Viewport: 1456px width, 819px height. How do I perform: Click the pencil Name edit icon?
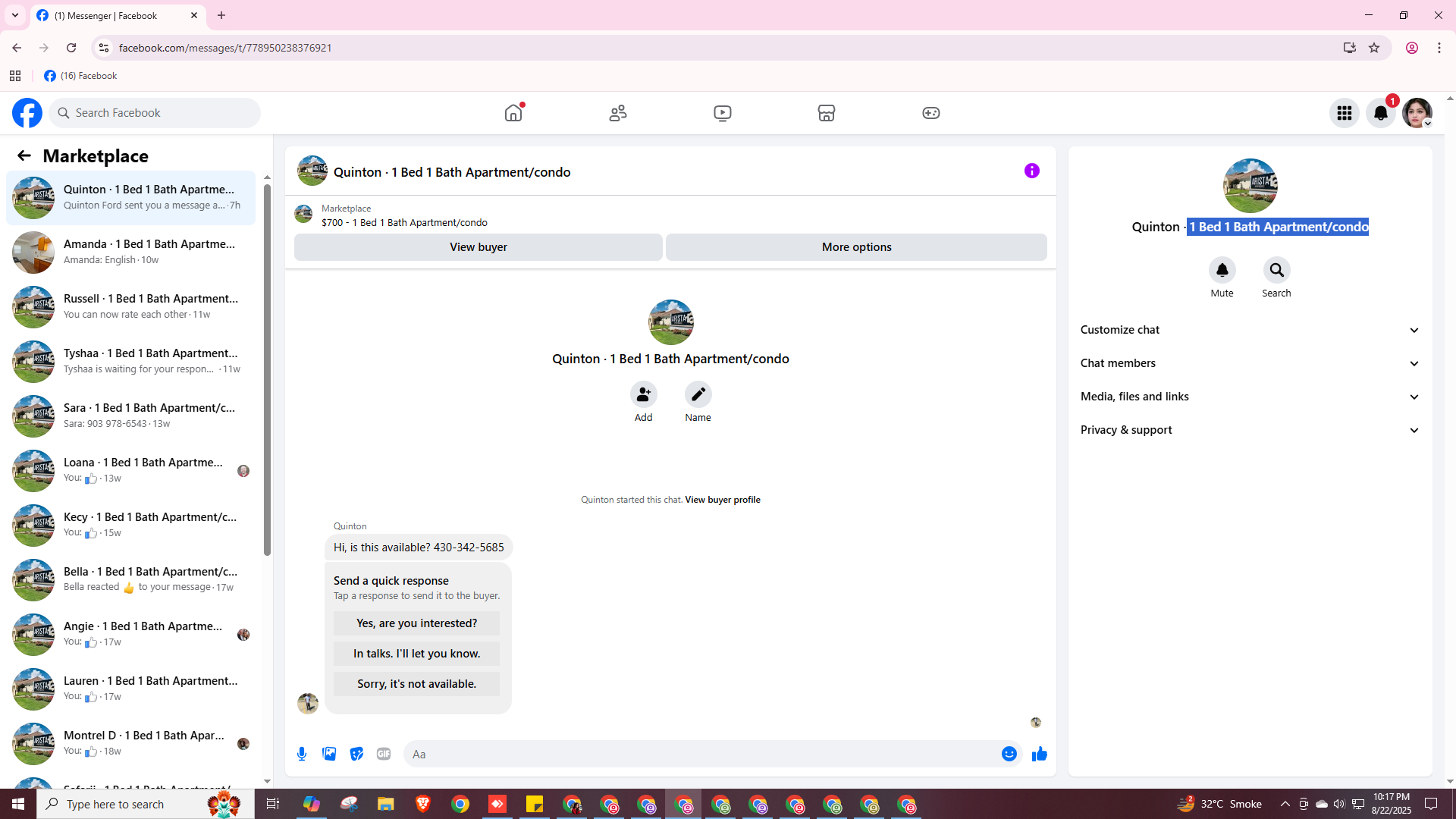coord(698,394)
